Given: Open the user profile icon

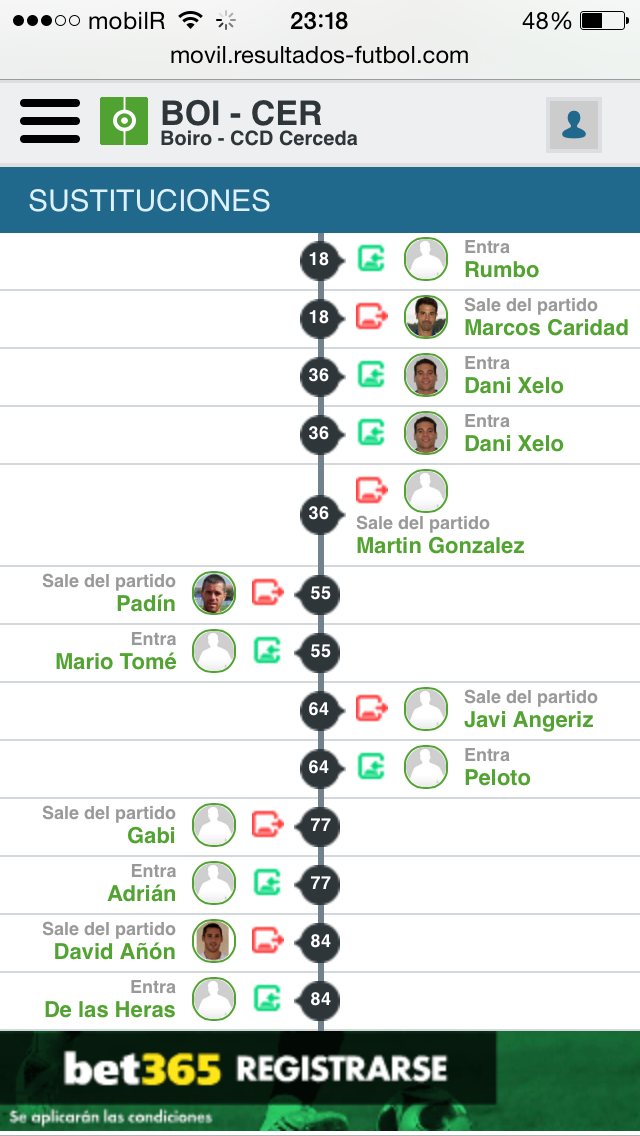Looking at the screenshot, I should click(x=574, y=125).
